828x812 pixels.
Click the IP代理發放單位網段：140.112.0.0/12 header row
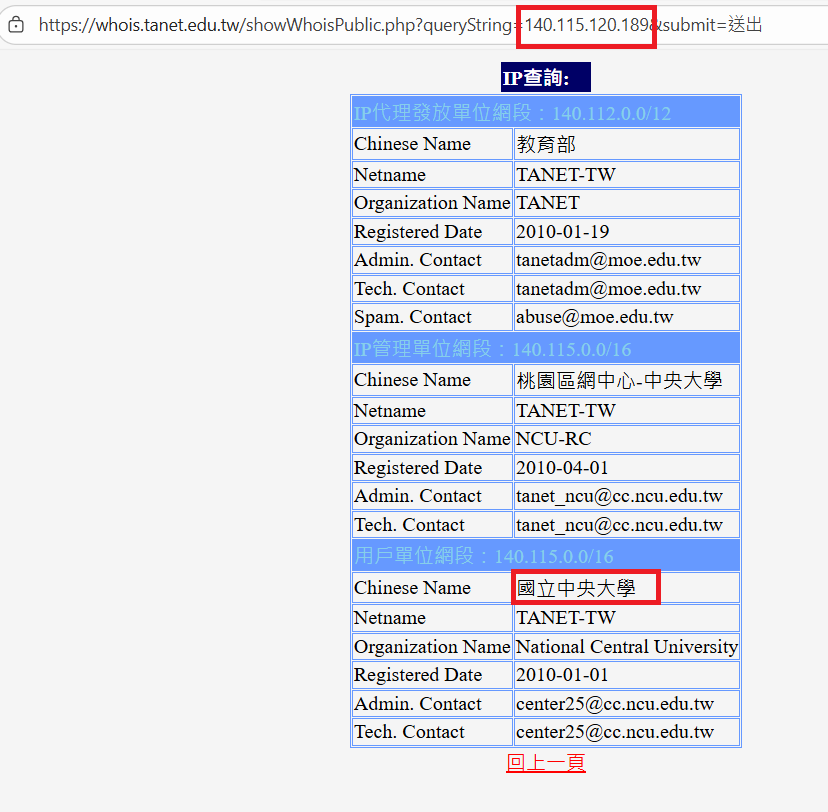tap(545, 112)
